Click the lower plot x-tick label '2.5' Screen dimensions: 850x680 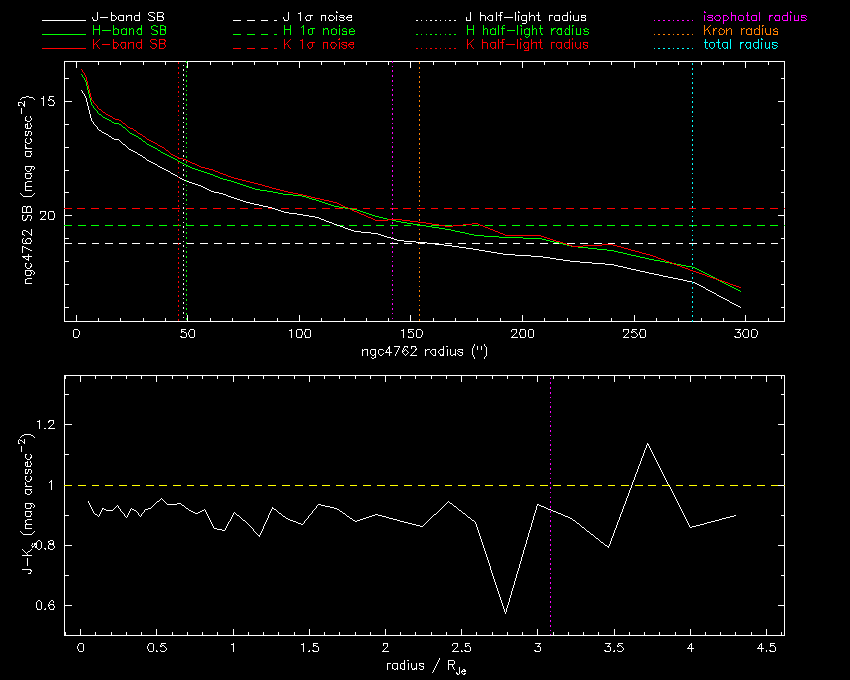coord(461,647)
